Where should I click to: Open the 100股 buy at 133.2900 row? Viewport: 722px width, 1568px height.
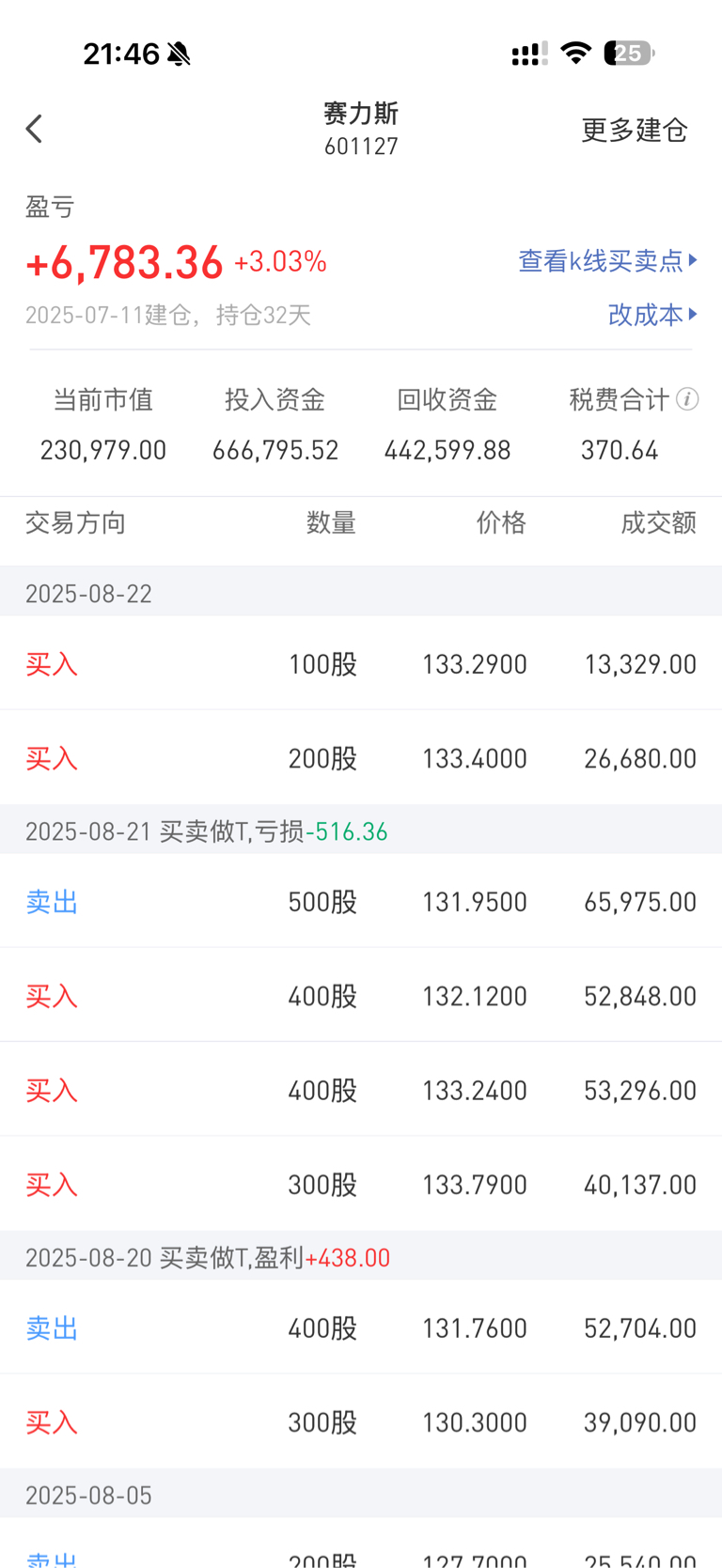coord(361,663)
